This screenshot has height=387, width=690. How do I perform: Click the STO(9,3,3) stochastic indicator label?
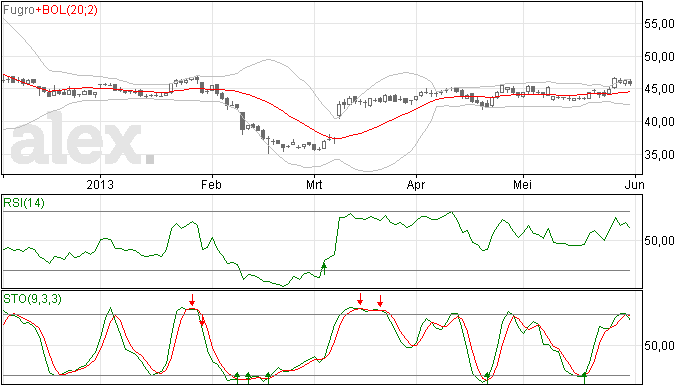pos(32,299)
